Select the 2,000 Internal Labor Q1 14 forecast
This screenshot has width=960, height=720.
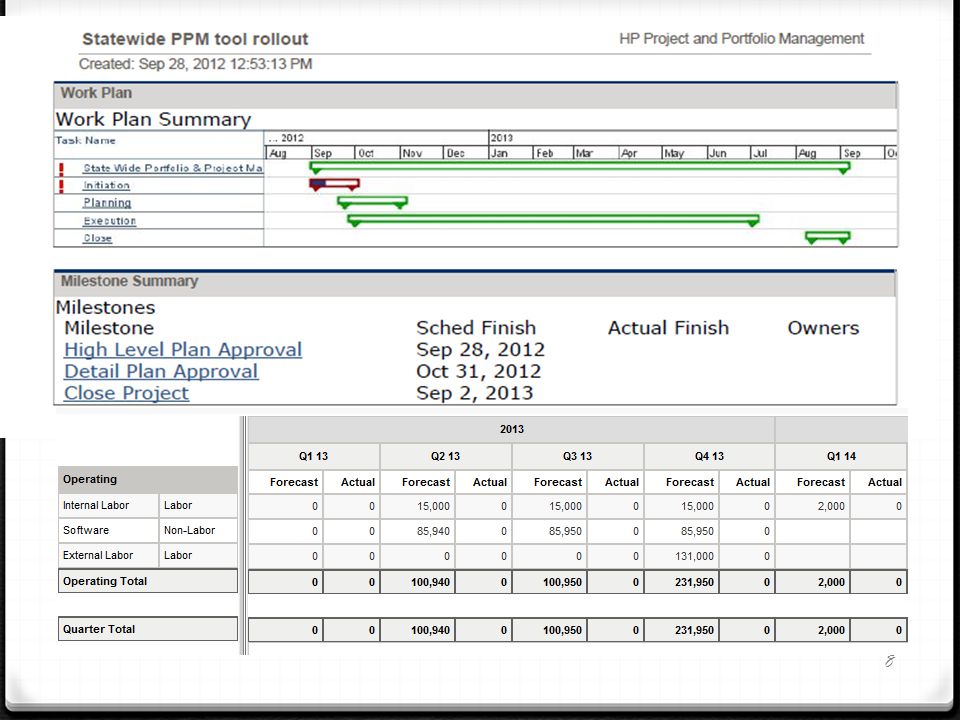812,506
